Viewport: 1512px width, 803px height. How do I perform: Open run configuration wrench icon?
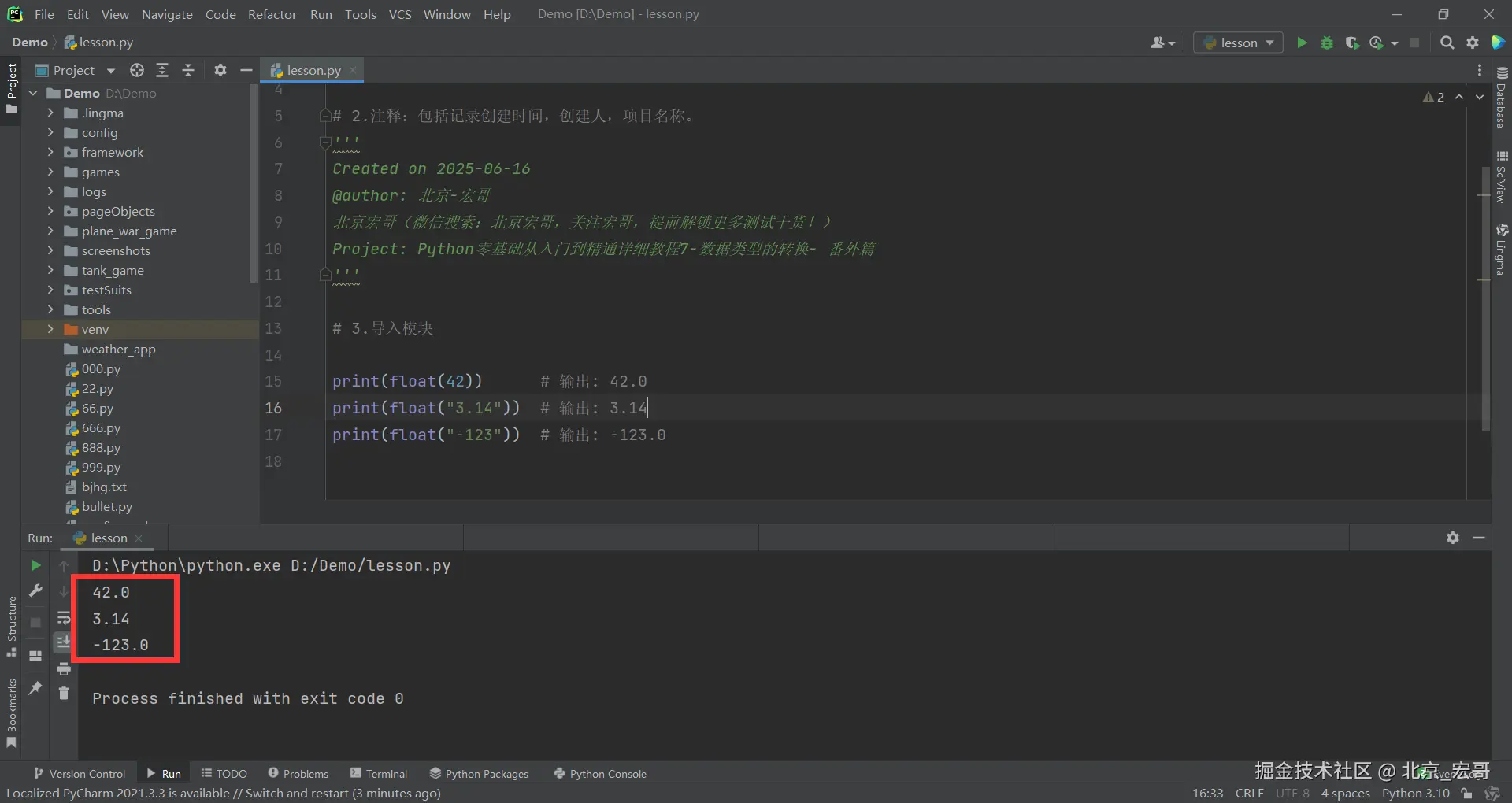pyautogui.click(x=35, y=590)
